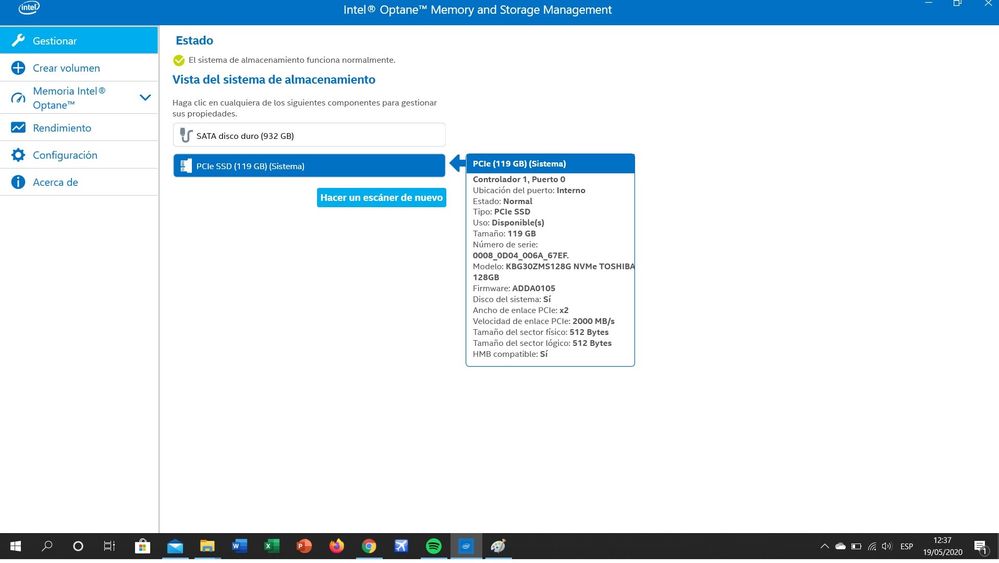The image size is (999, 563).
Task: Click the Intel logo in title bar
Action: tap(29, 8)
